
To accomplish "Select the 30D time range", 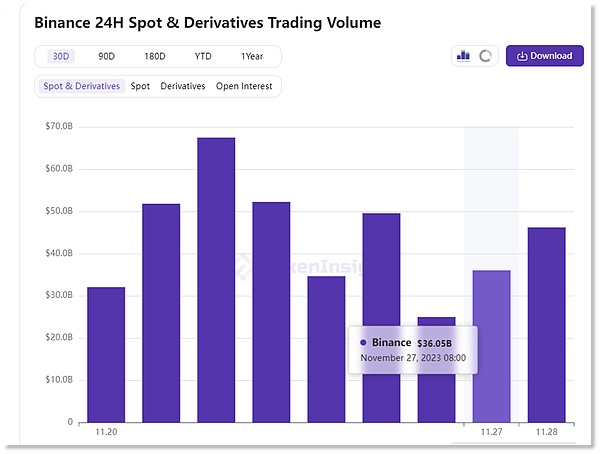I will tap(63, 56).
